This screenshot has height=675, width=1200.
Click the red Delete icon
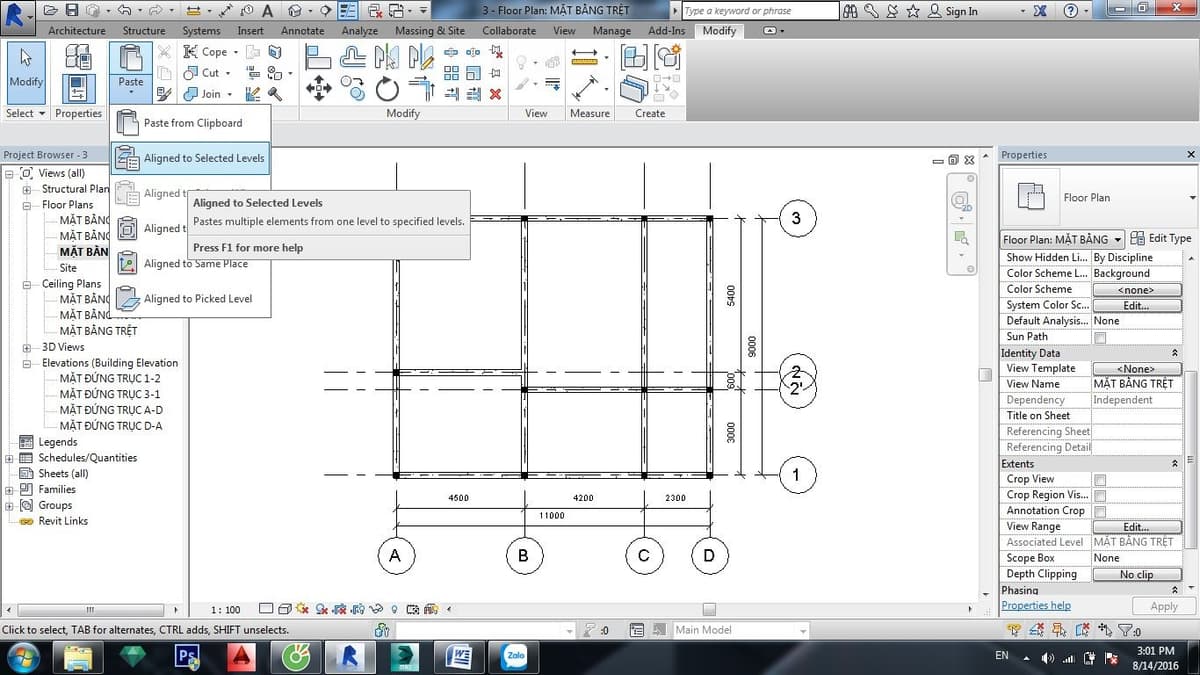495,94
